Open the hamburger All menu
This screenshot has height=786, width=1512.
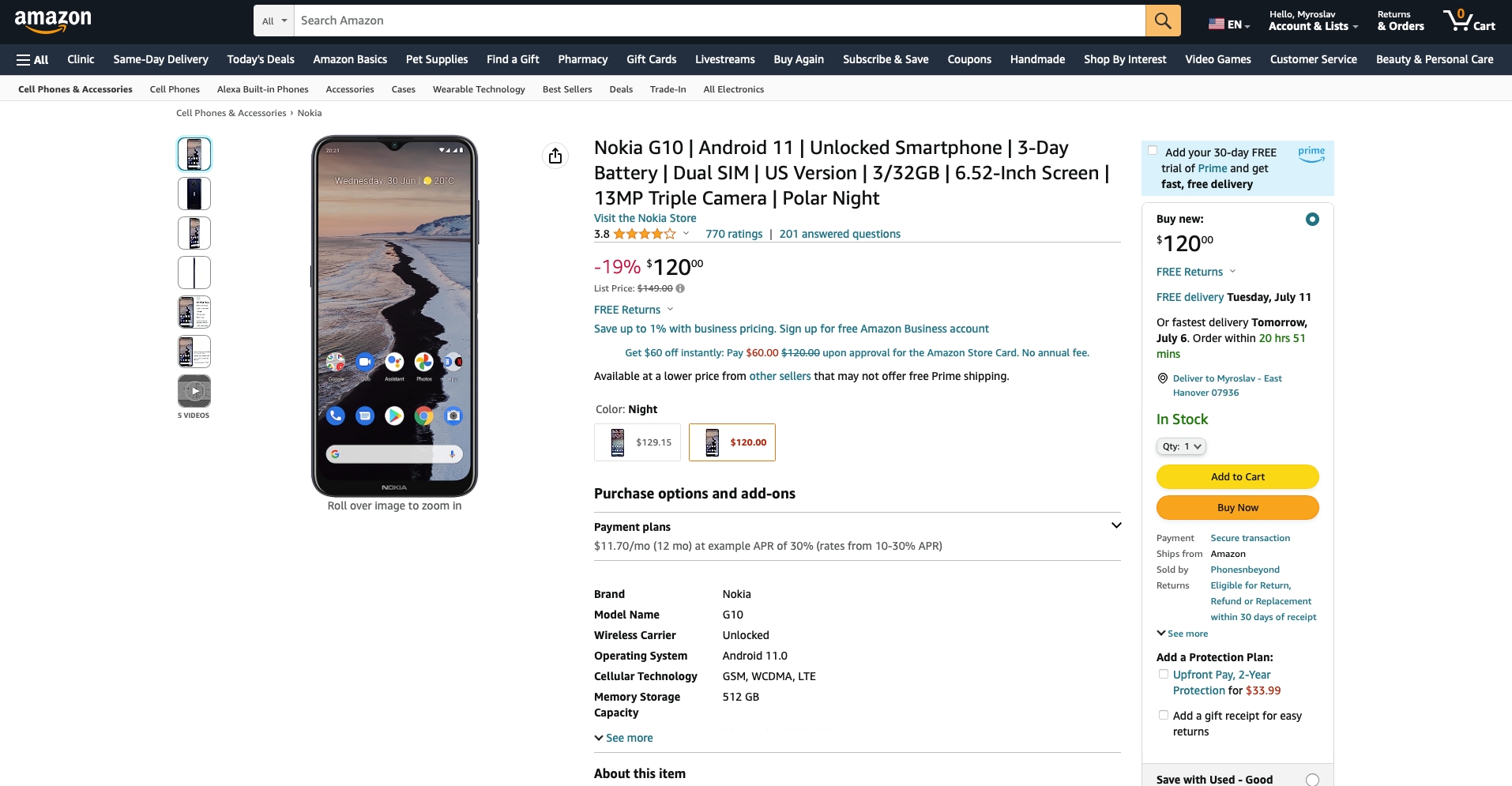point(32,59)
